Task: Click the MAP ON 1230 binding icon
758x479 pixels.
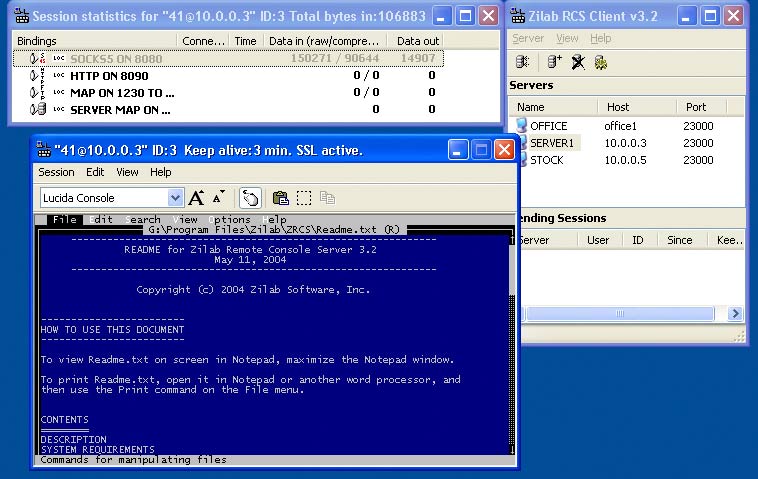Action: pyautogui.click(x=37, y=92)
